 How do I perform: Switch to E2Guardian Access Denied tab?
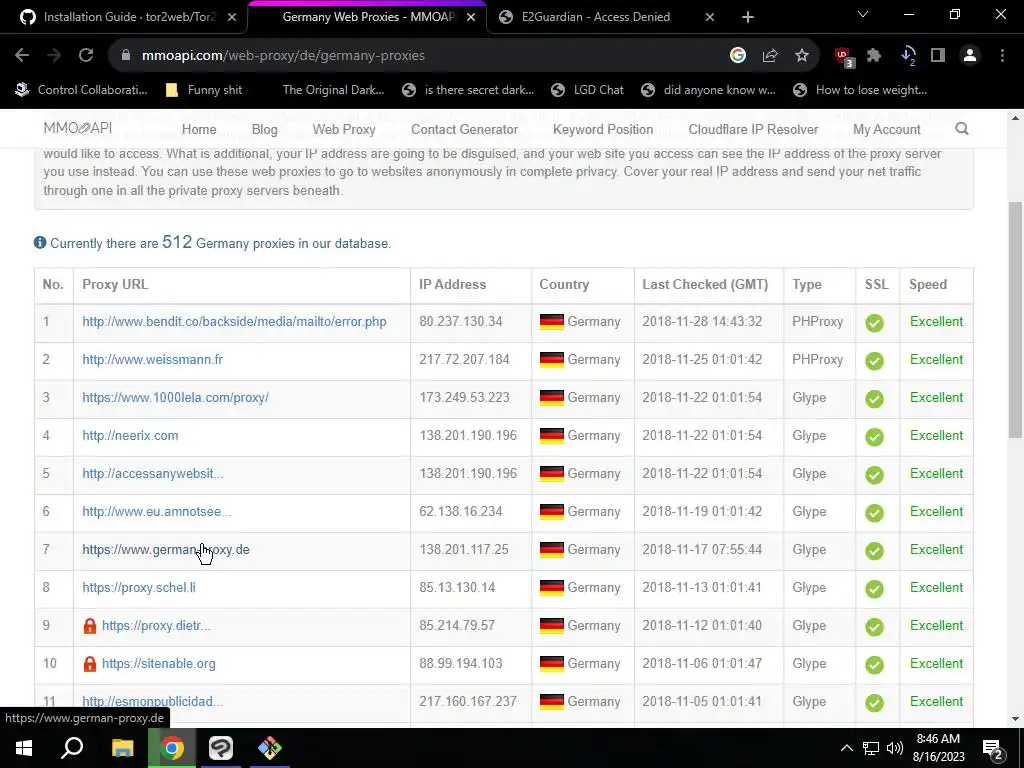tap(596, 17)
